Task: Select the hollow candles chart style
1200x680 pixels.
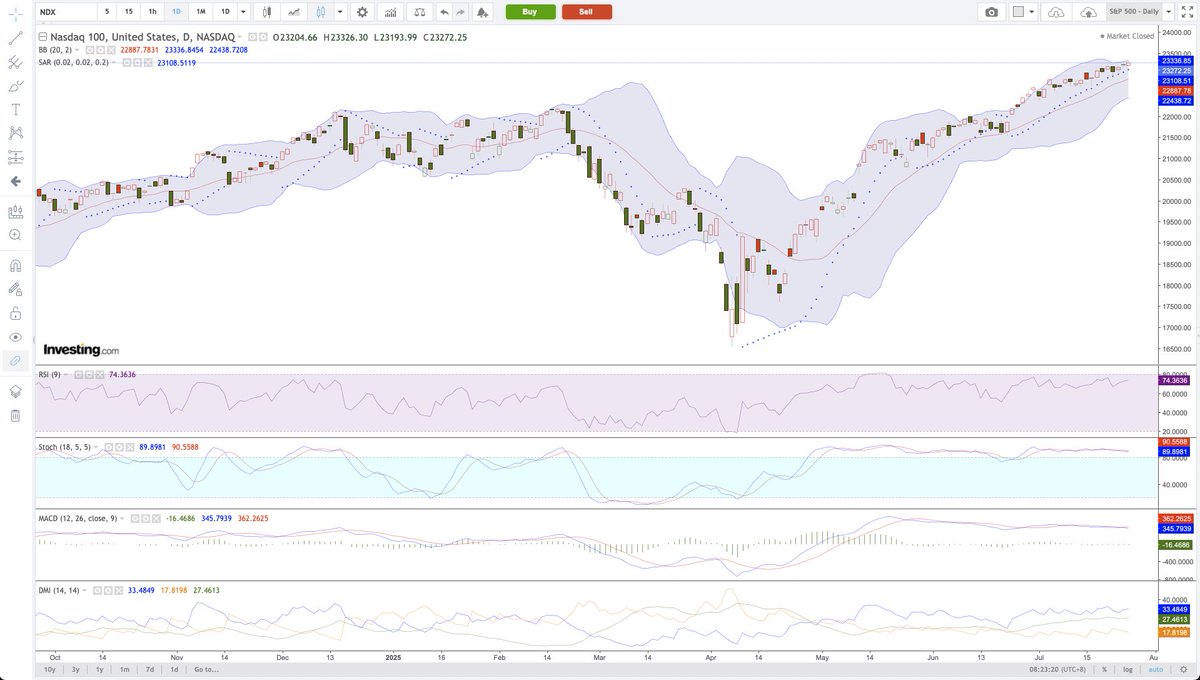Action: point(320,12)
